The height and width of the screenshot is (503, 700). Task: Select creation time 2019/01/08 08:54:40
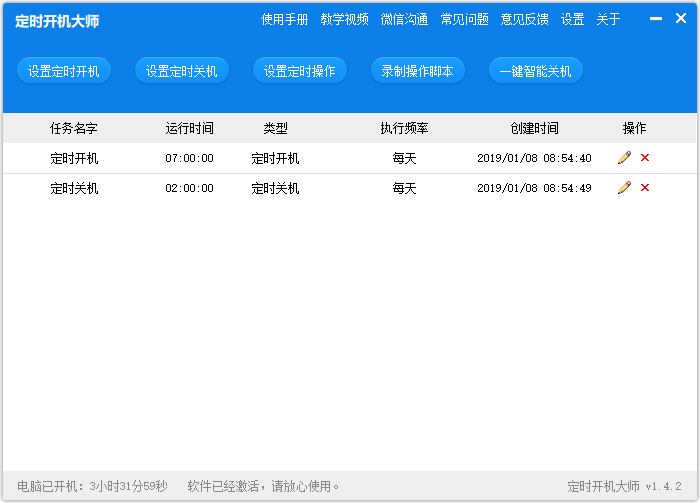(534, 158)
